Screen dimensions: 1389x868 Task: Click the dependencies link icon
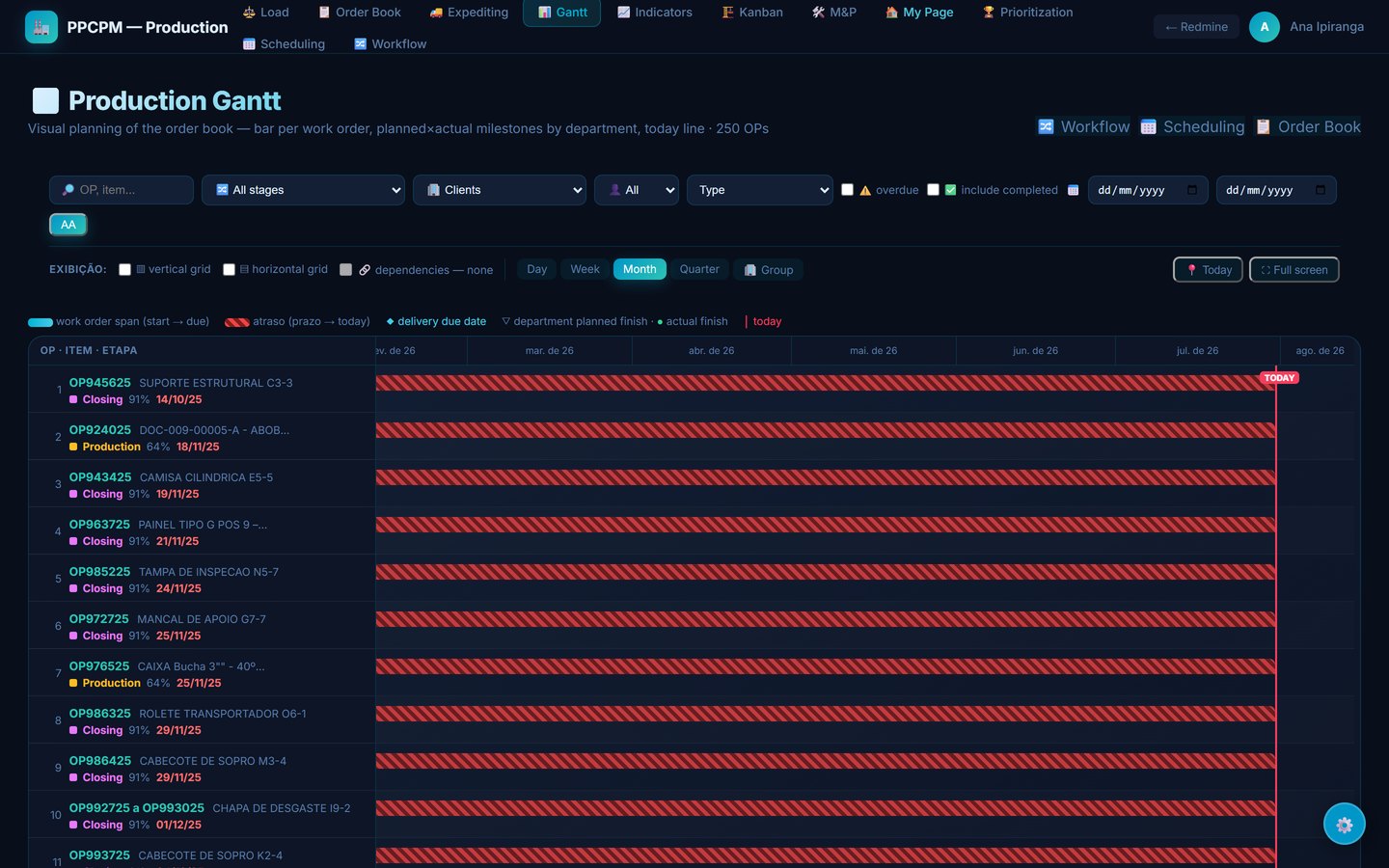365,270
